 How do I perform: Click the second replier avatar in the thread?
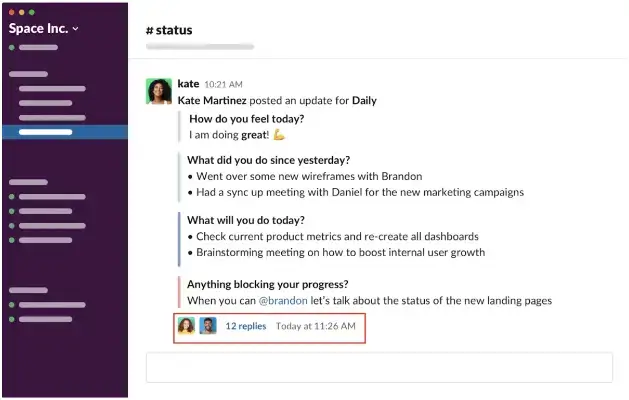pos(208,325)
